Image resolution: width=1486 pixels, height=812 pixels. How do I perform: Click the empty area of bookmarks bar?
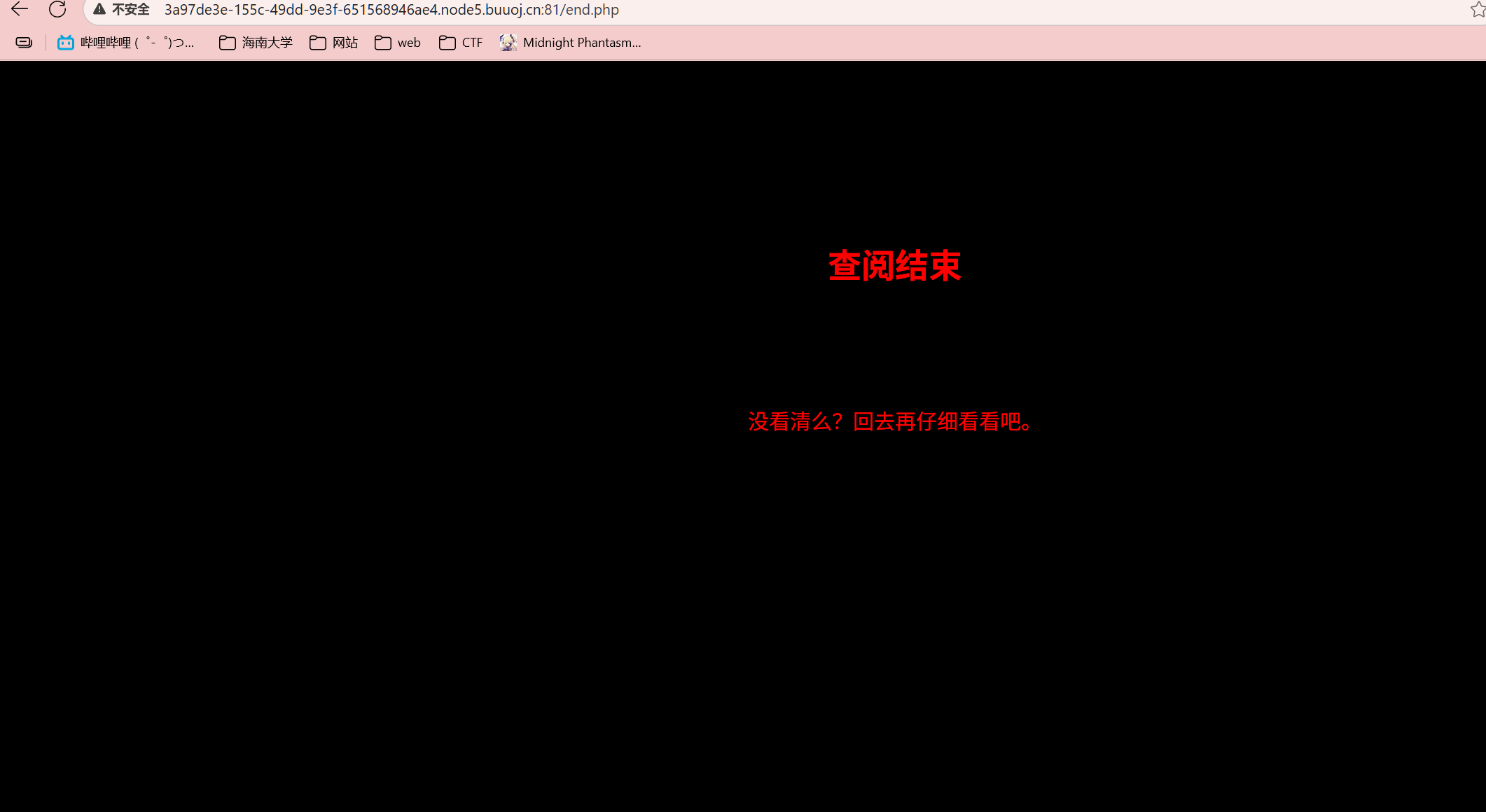(1050, 43)
